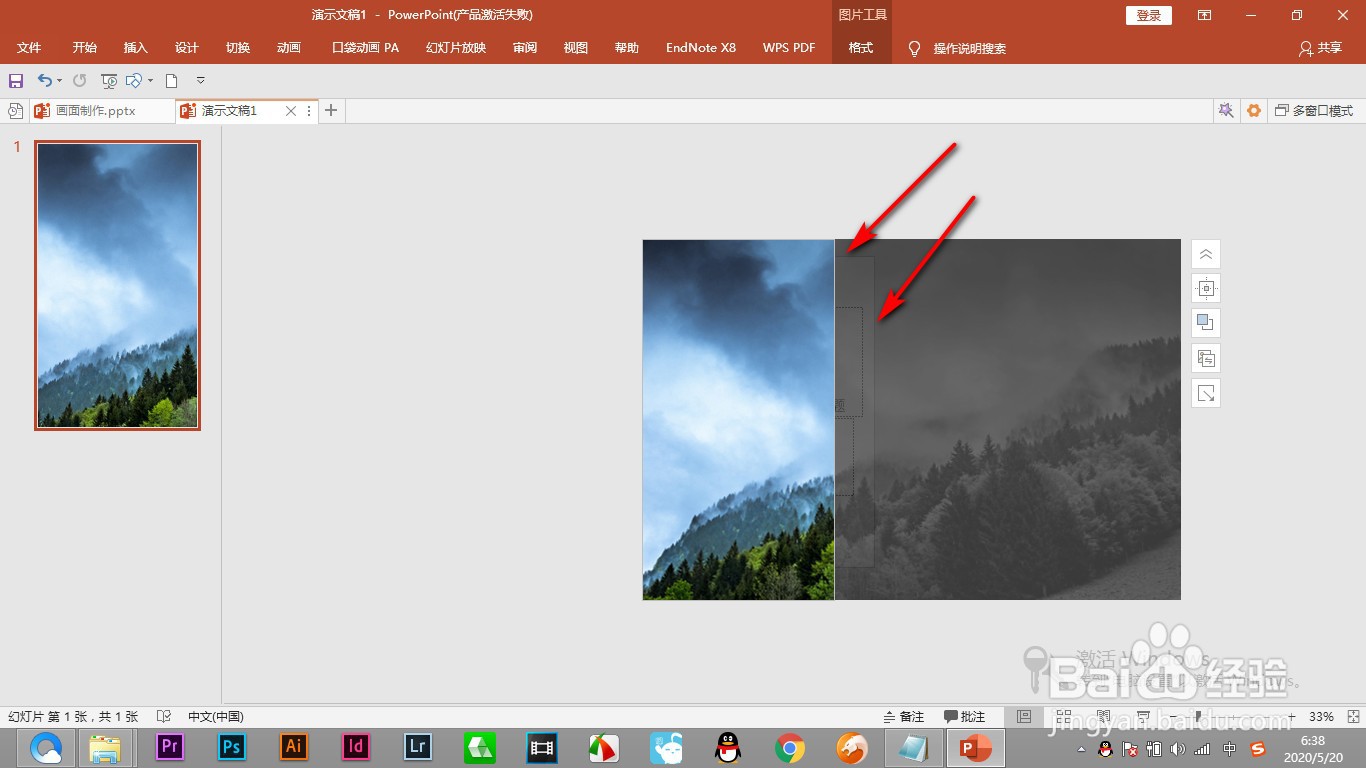Switch to the 插入 ribbon tab
The width and height of the screenshot is (1366, 768).
coord(136,48)
